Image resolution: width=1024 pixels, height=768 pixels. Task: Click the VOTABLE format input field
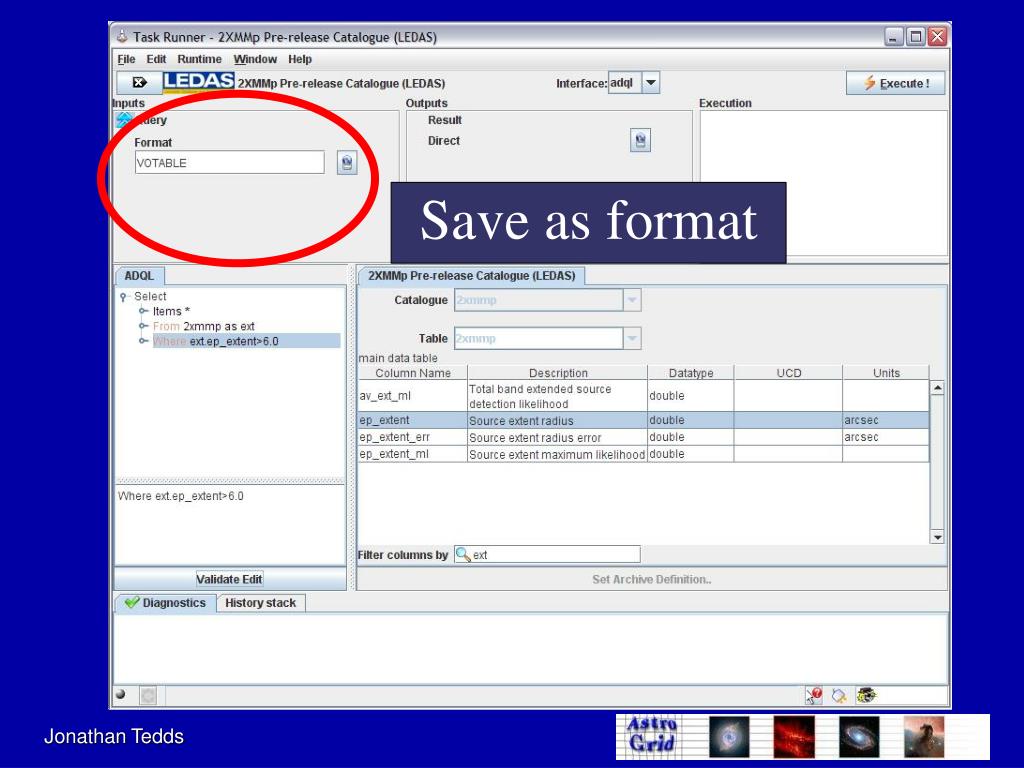coord(229,163)
